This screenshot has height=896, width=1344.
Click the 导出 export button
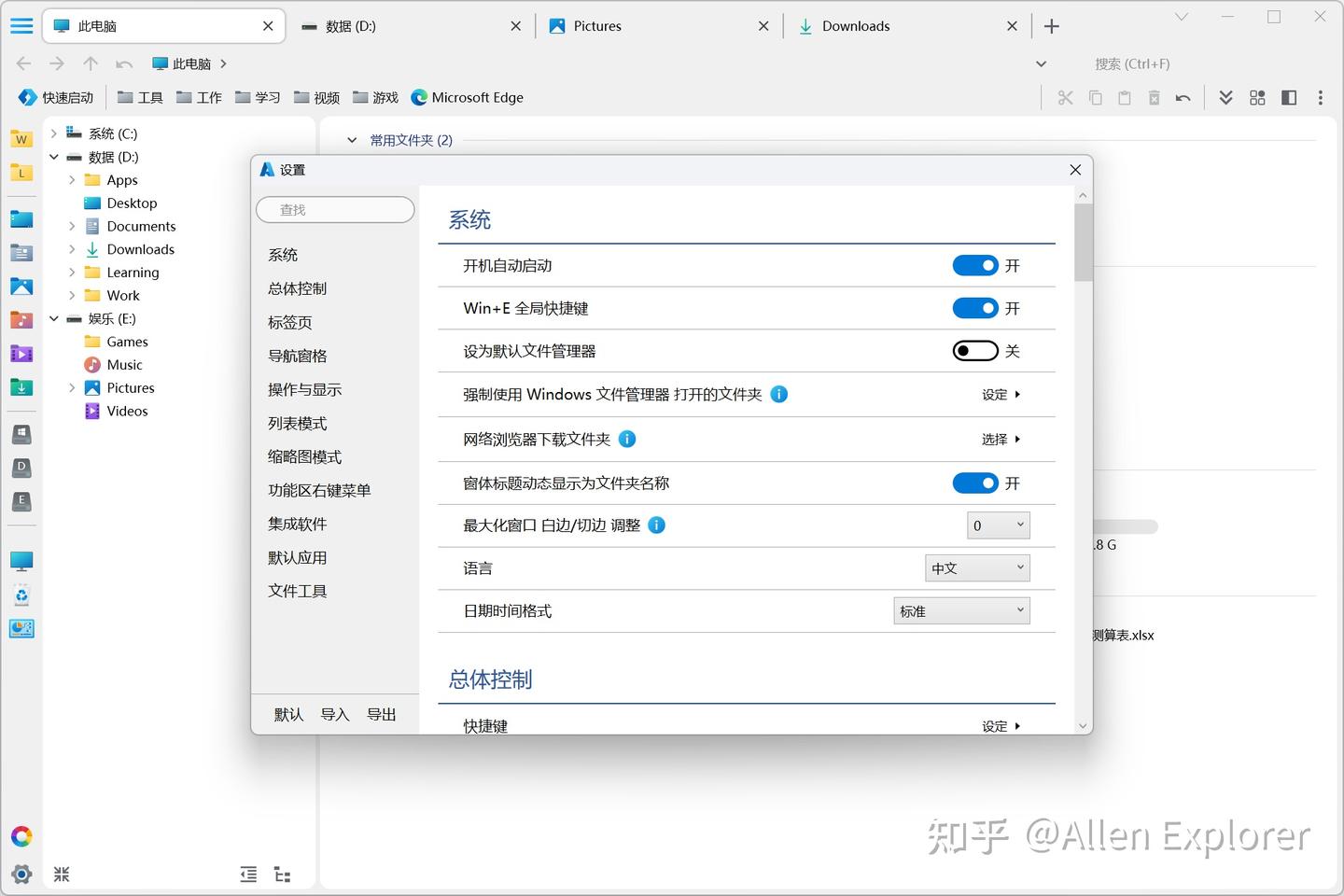[381, 714]
